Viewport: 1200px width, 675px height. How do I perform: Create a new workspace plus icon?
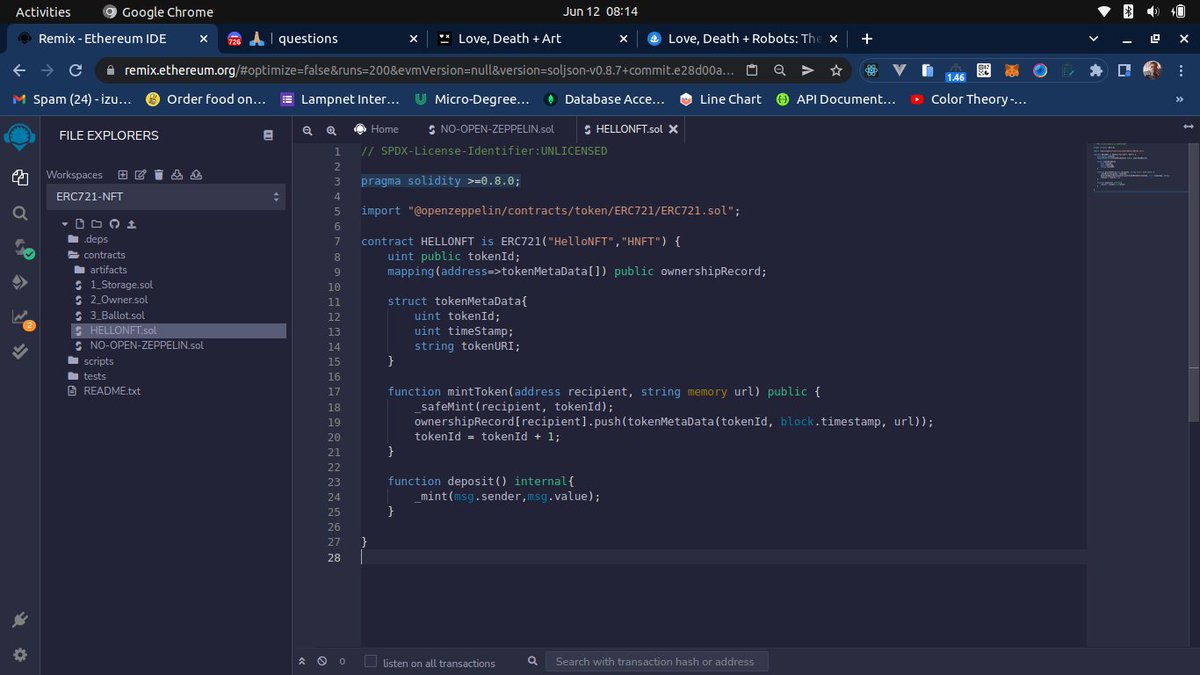click(123, 174)
